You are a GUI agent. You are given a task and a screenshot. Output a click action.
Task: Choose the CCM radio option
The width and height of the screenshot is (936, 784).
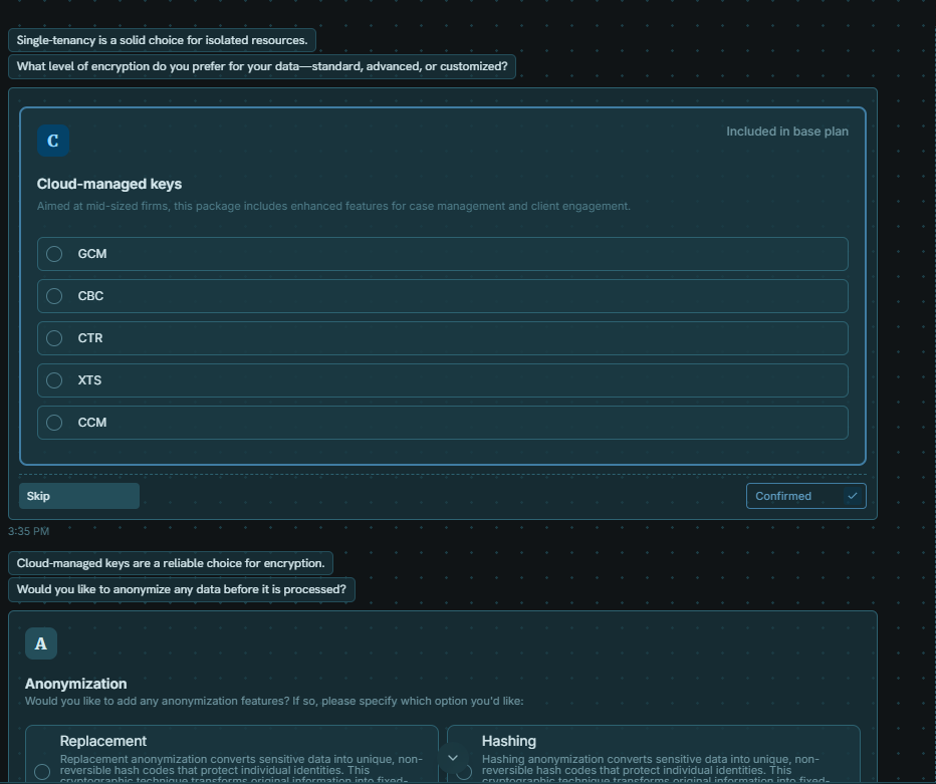[x=55, y=422]
